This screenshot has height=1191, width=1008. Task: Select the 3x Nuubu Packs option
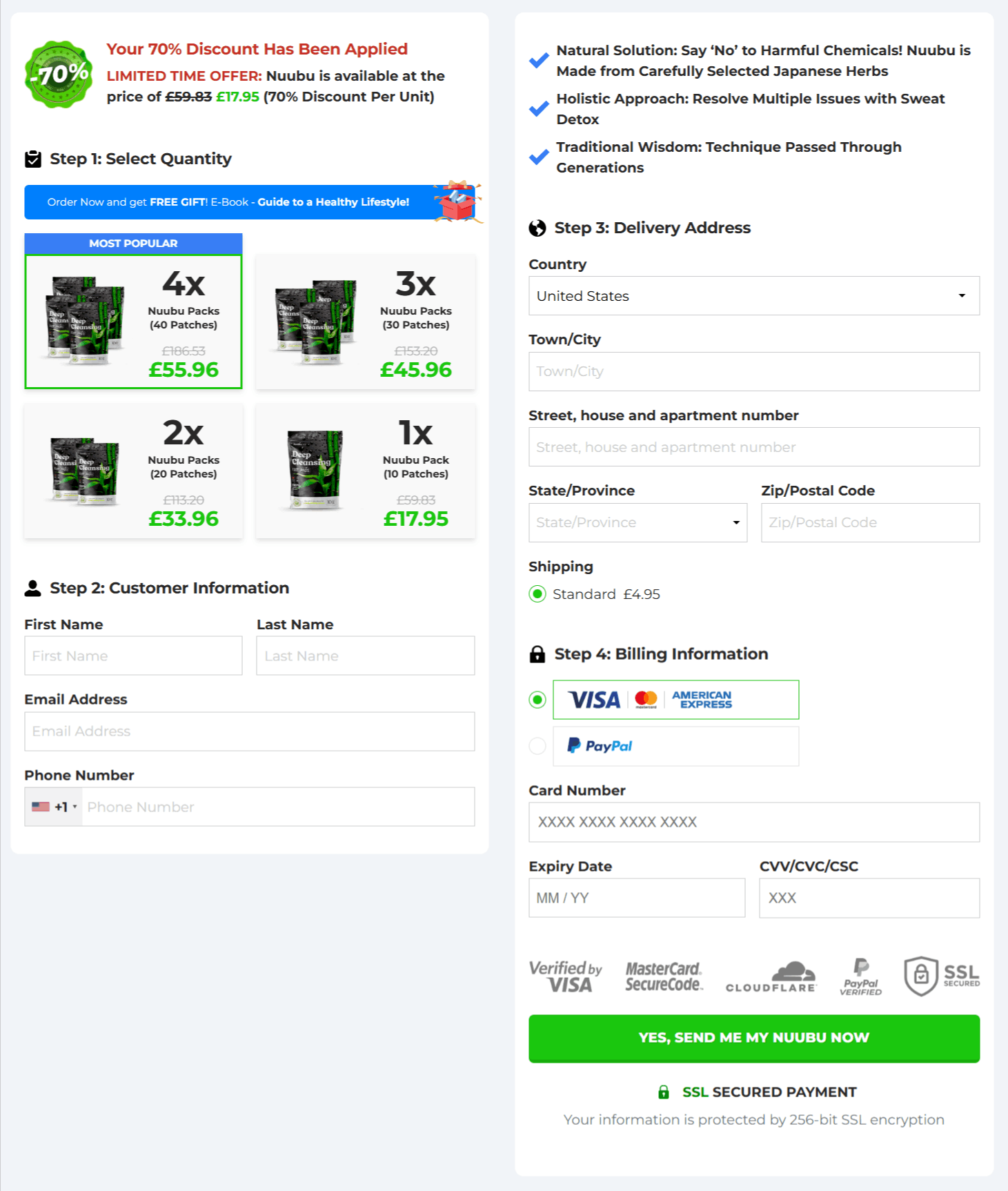[366, 322]
